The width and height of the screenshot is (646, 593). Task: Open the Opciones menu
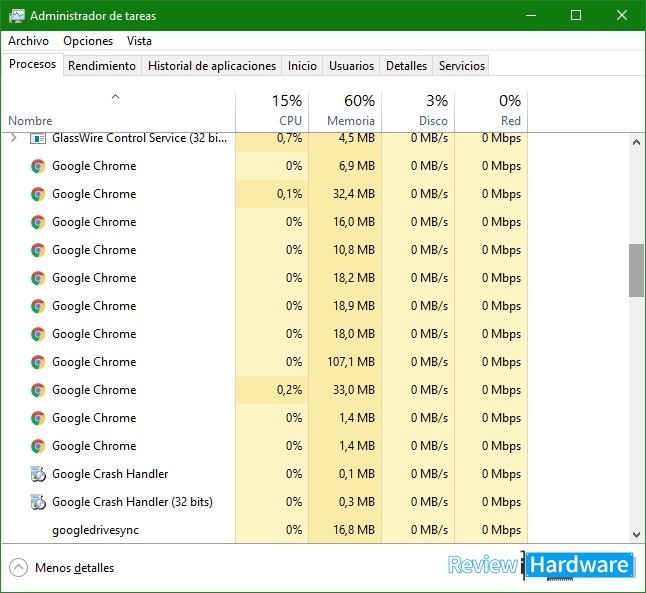[88, 41]
